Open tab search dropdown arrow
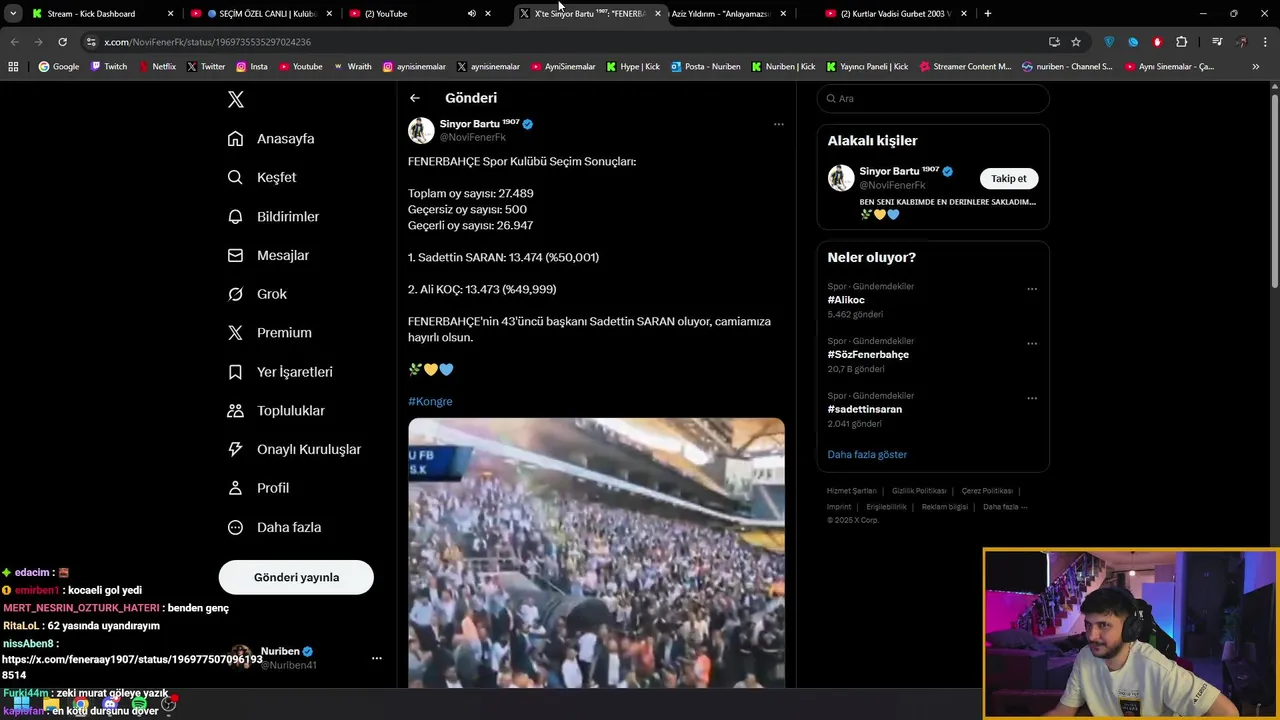 pos(13,14)
